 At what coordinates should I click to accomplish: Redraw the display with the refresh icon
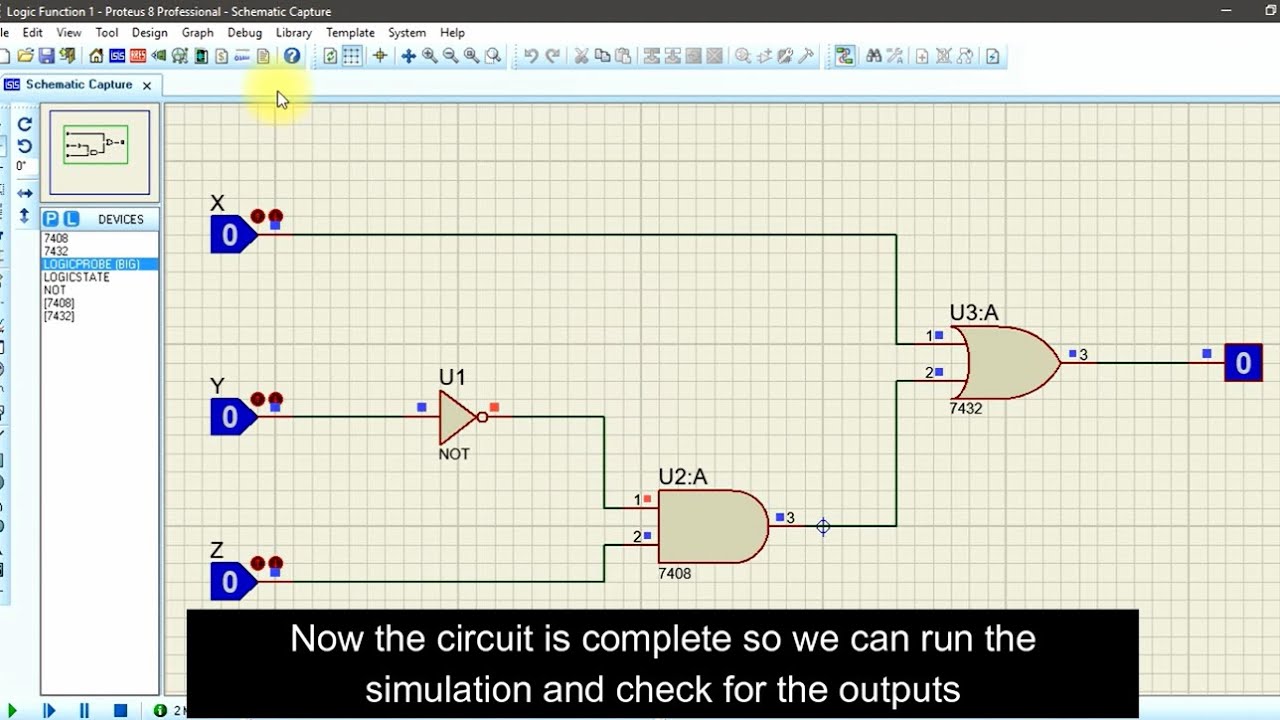click(x=330, y=56)
